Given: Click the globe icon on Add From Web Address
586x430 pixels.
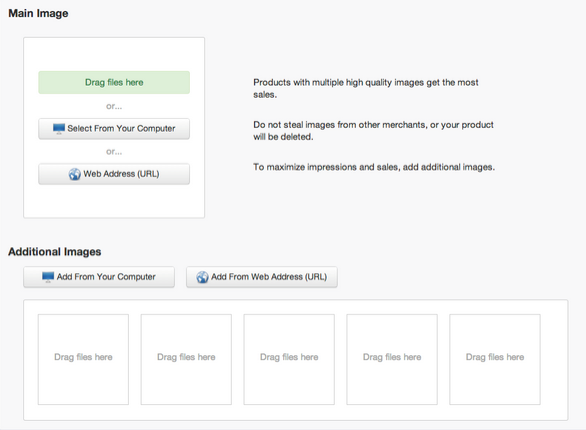Looking at the screenshot, I should [202, 277].
